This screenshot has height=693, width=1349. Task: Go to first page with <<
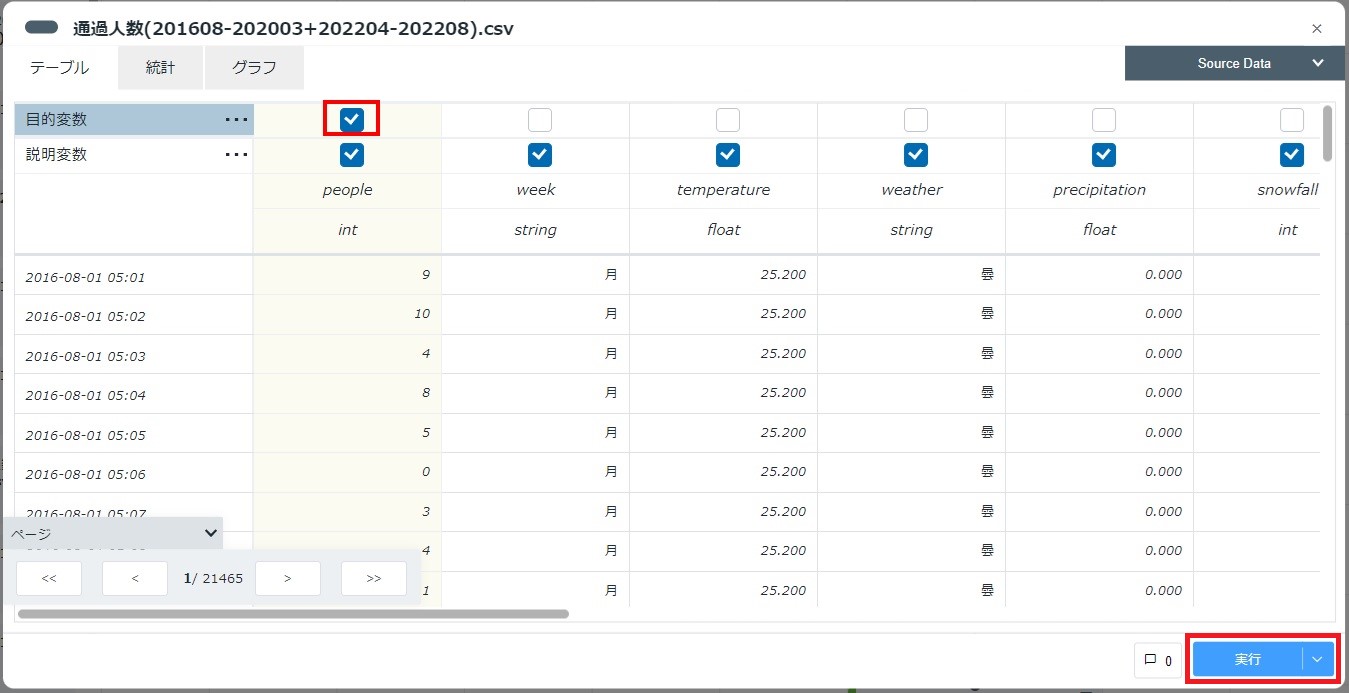pyautogui.click(x=49, y=578)
